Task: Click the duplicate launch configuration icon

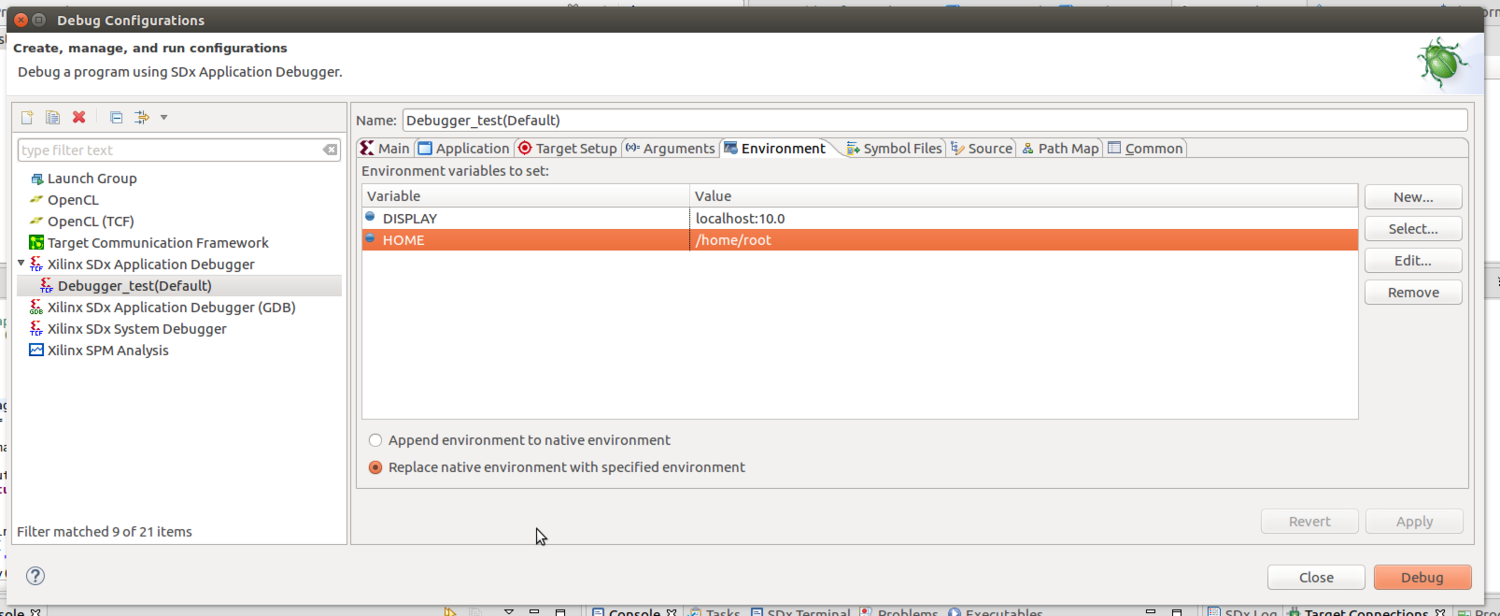Action: pos(52,118)
